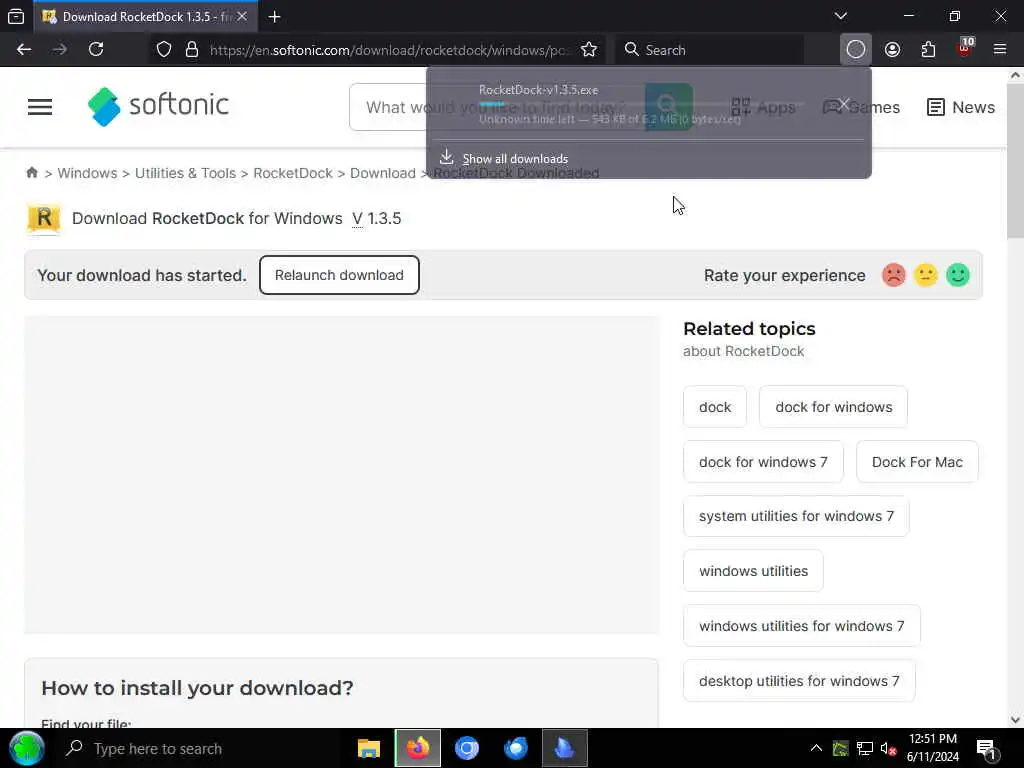
Task: Go back to the previous page
Action: [x=24, y=50]
